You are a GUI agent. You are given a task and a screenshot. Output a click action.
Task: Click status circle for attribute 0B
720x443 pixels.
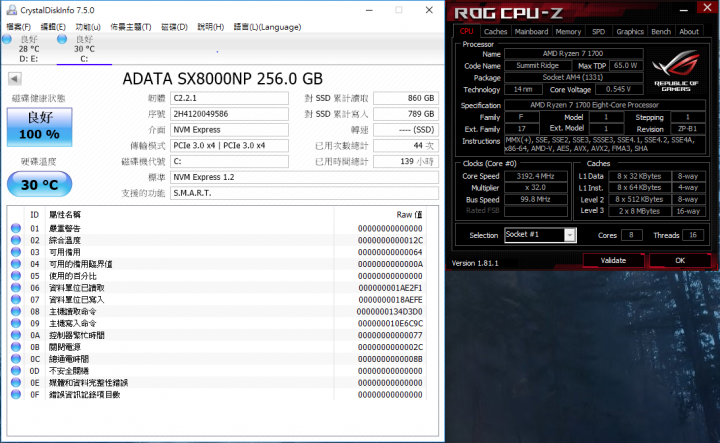pyautogui.click(x=16, y=347)
